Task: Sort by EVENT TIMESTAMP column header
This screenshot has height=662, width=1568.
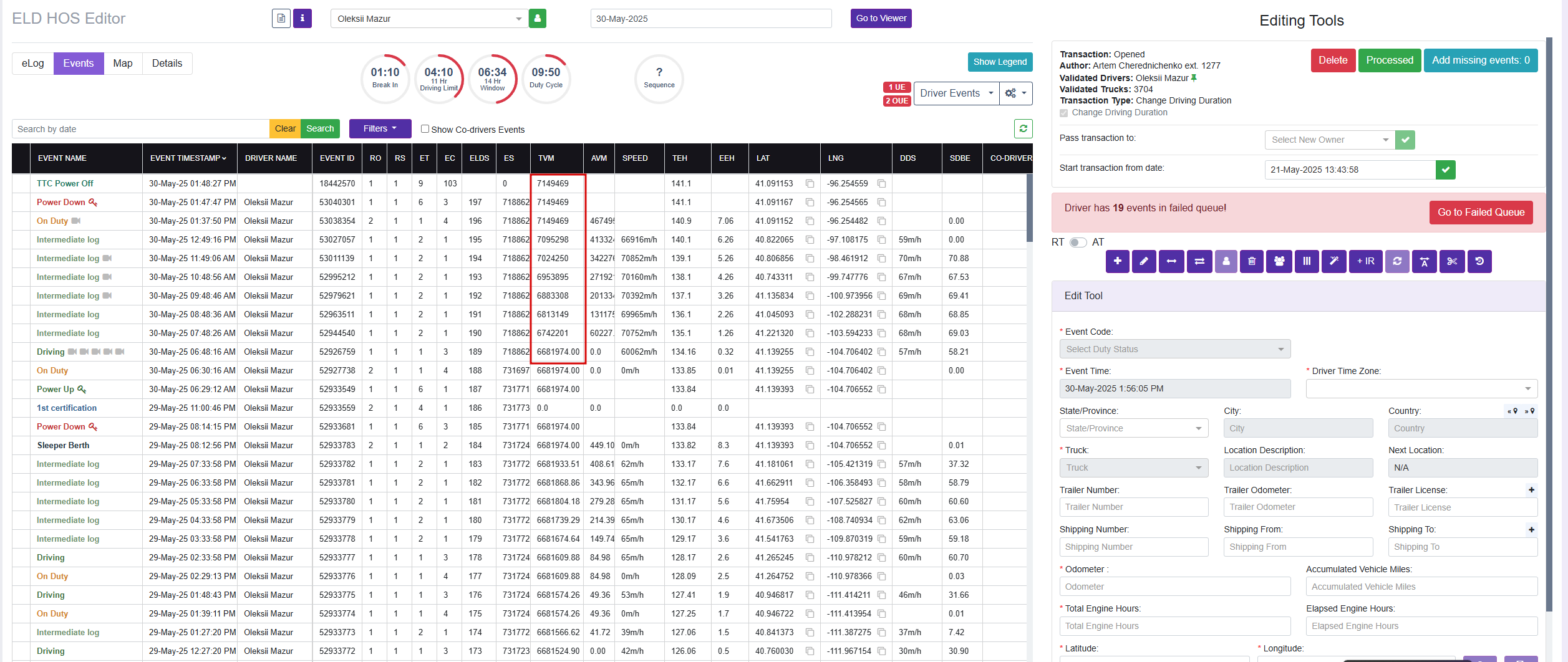Action: click(188, 158)
